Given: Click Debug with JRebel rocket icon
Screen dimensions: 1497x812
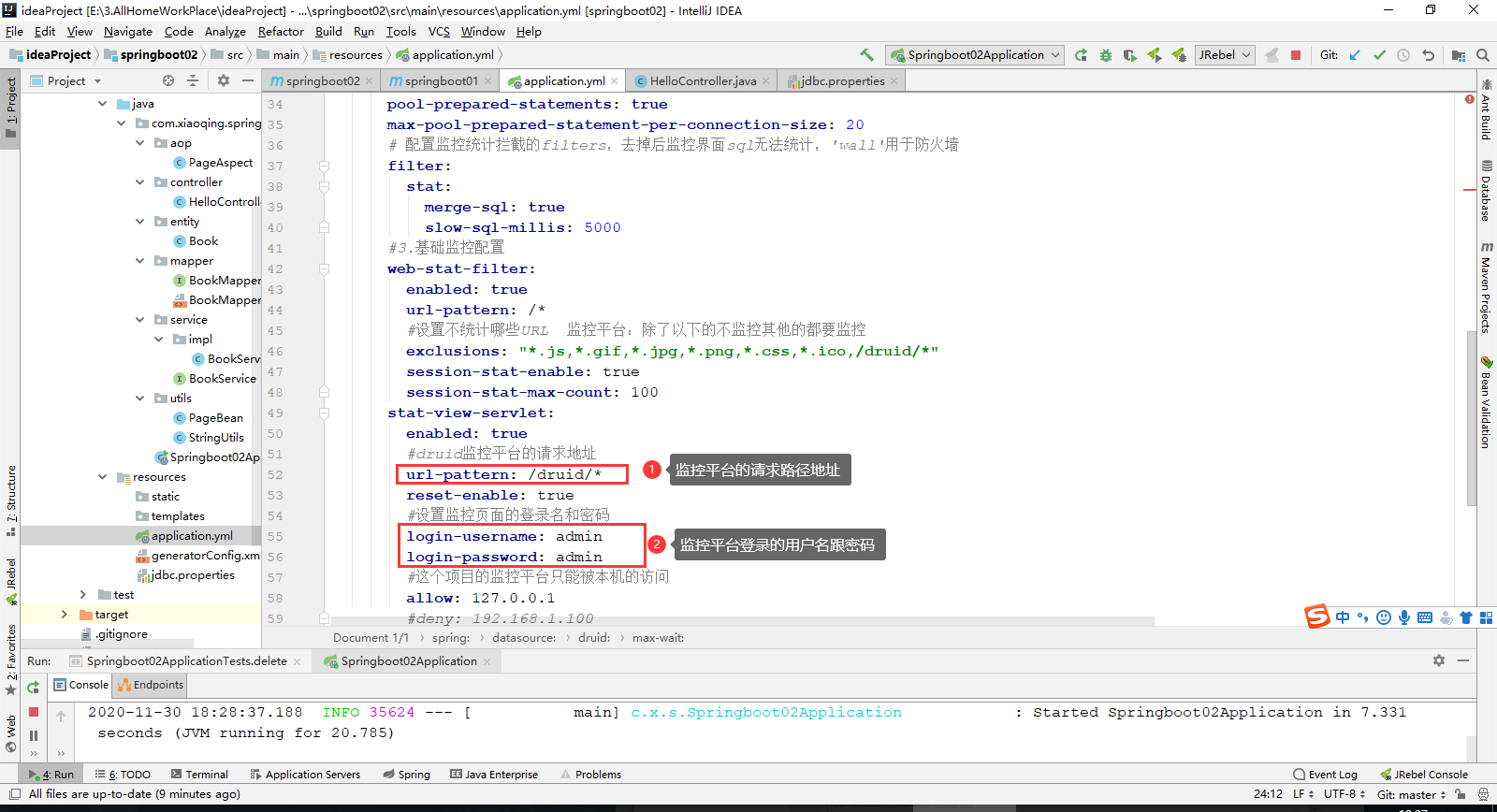Looking at the screenshot, I should (x=1179, y=55).
